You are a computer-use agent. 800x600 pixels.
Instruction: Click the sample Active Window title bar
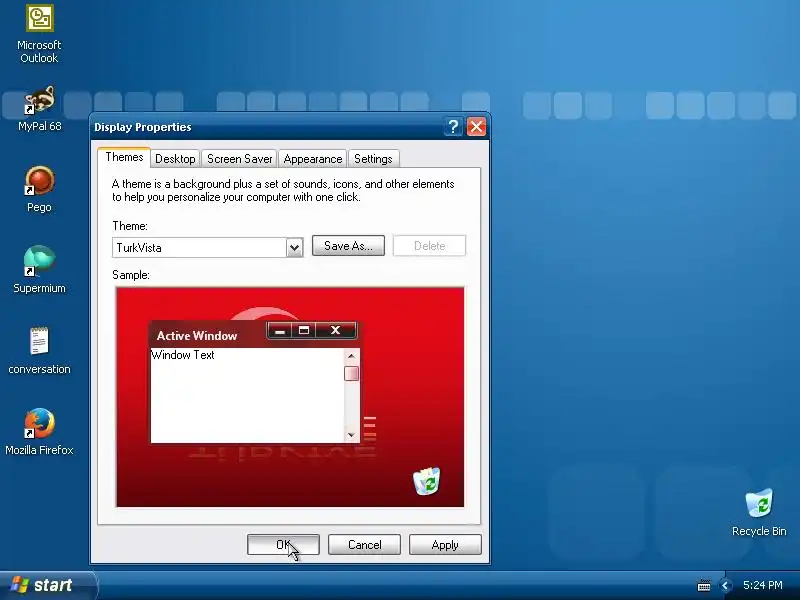[255, 334]
